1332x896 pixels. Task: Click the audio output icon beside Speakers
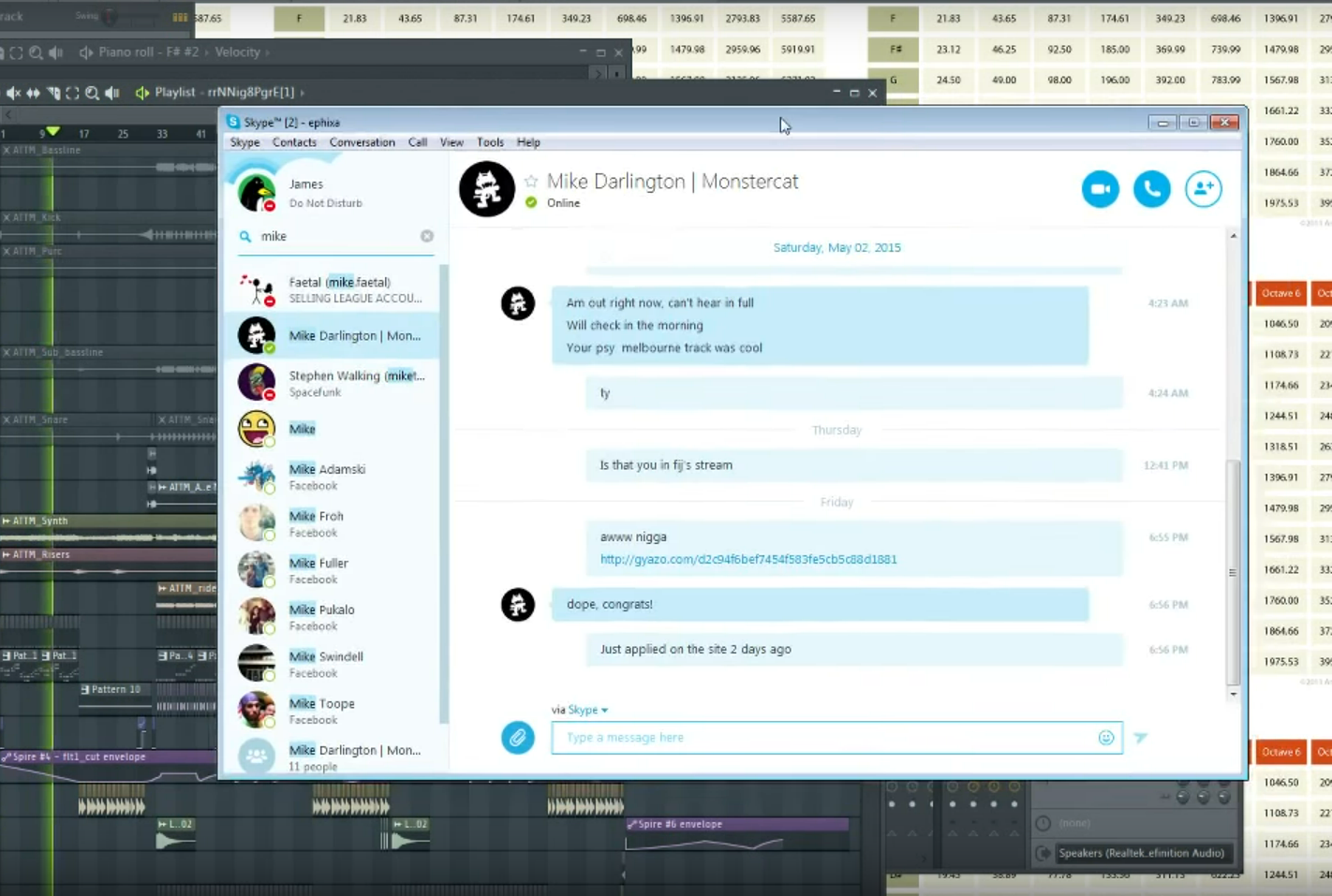click(1043, 853)
